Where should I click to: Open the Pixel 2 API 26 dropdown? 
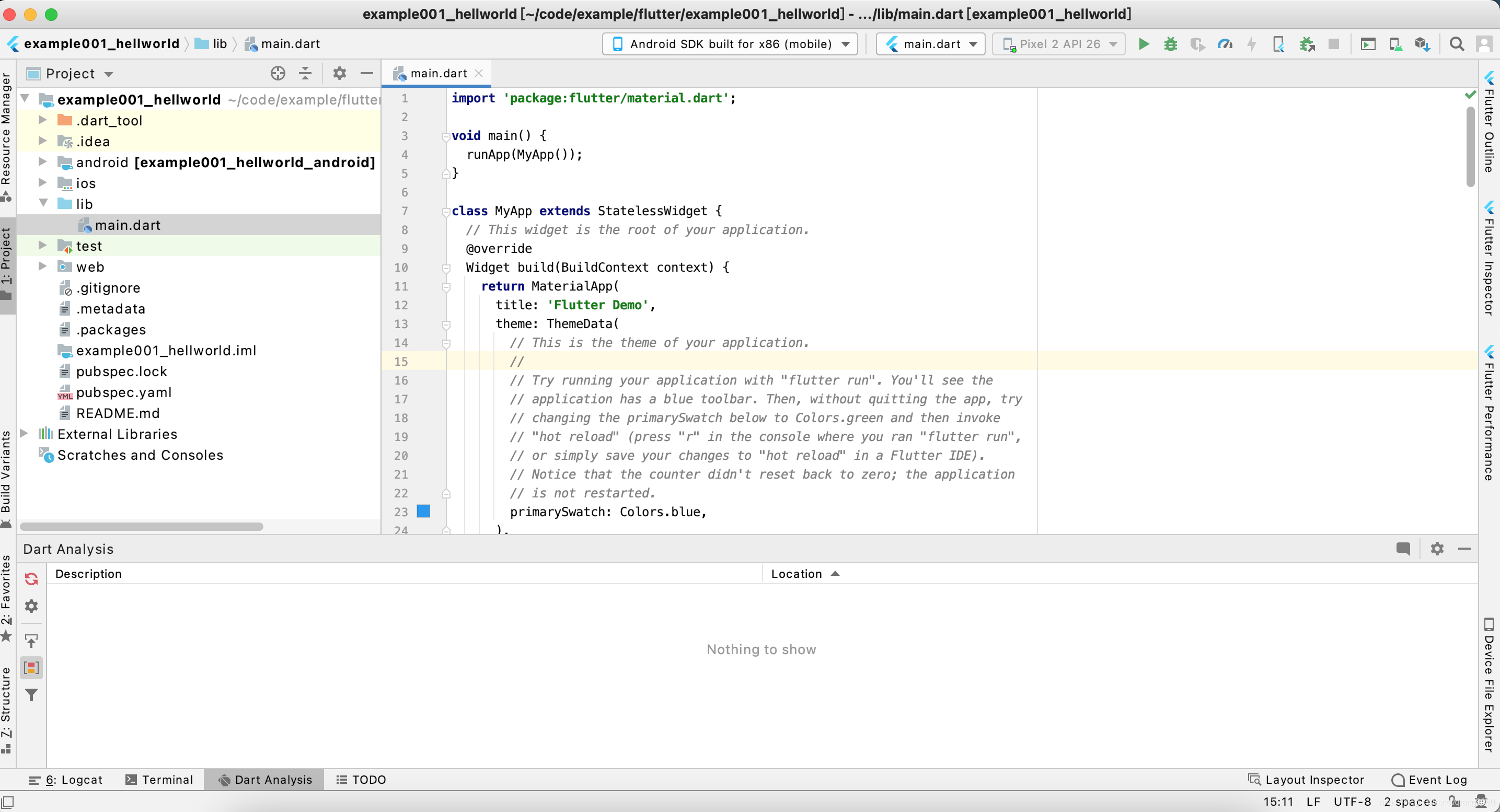point(1058,44)
